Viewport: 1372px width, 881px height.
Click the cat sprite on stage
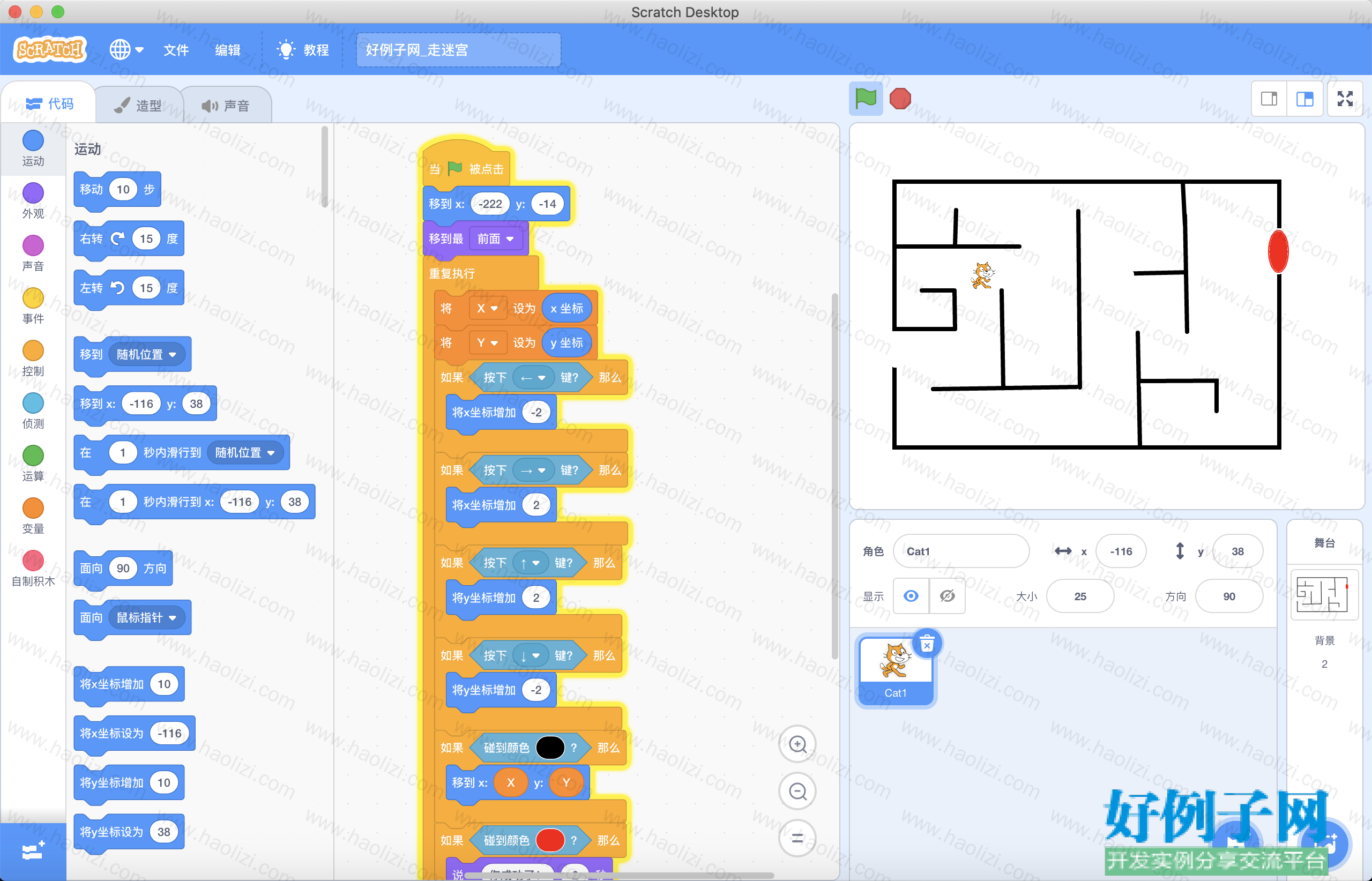[x=983, y=275]
